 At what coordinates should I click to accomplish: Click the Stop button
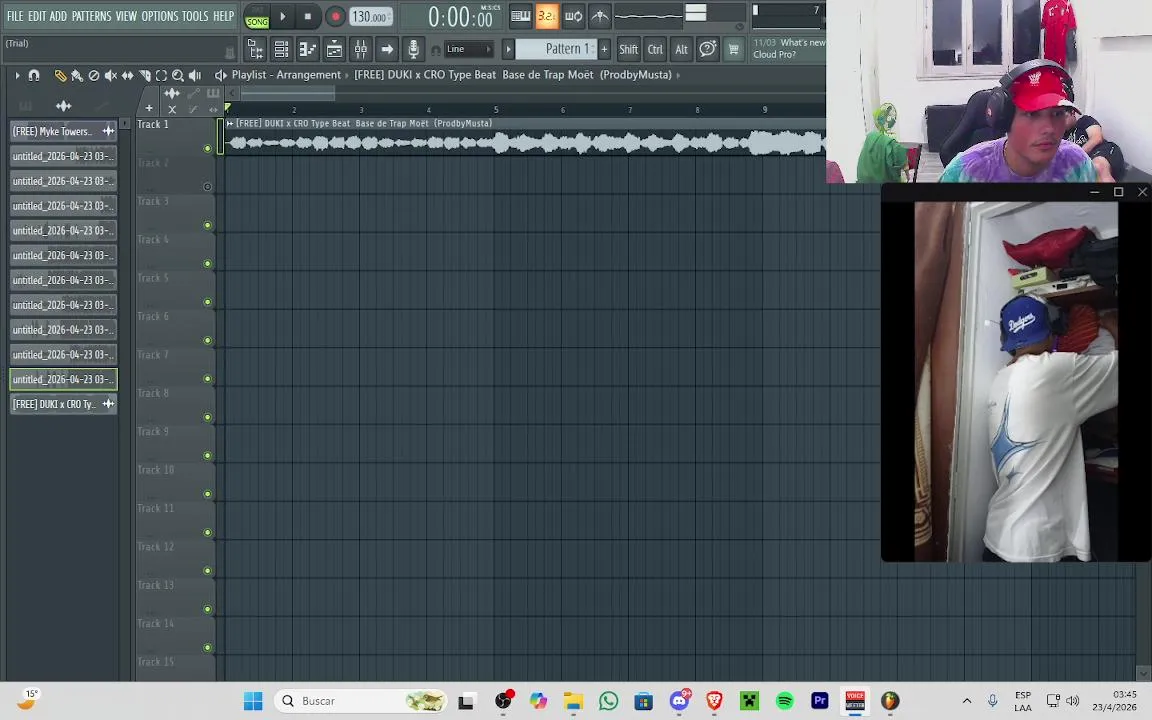(307, 16)
